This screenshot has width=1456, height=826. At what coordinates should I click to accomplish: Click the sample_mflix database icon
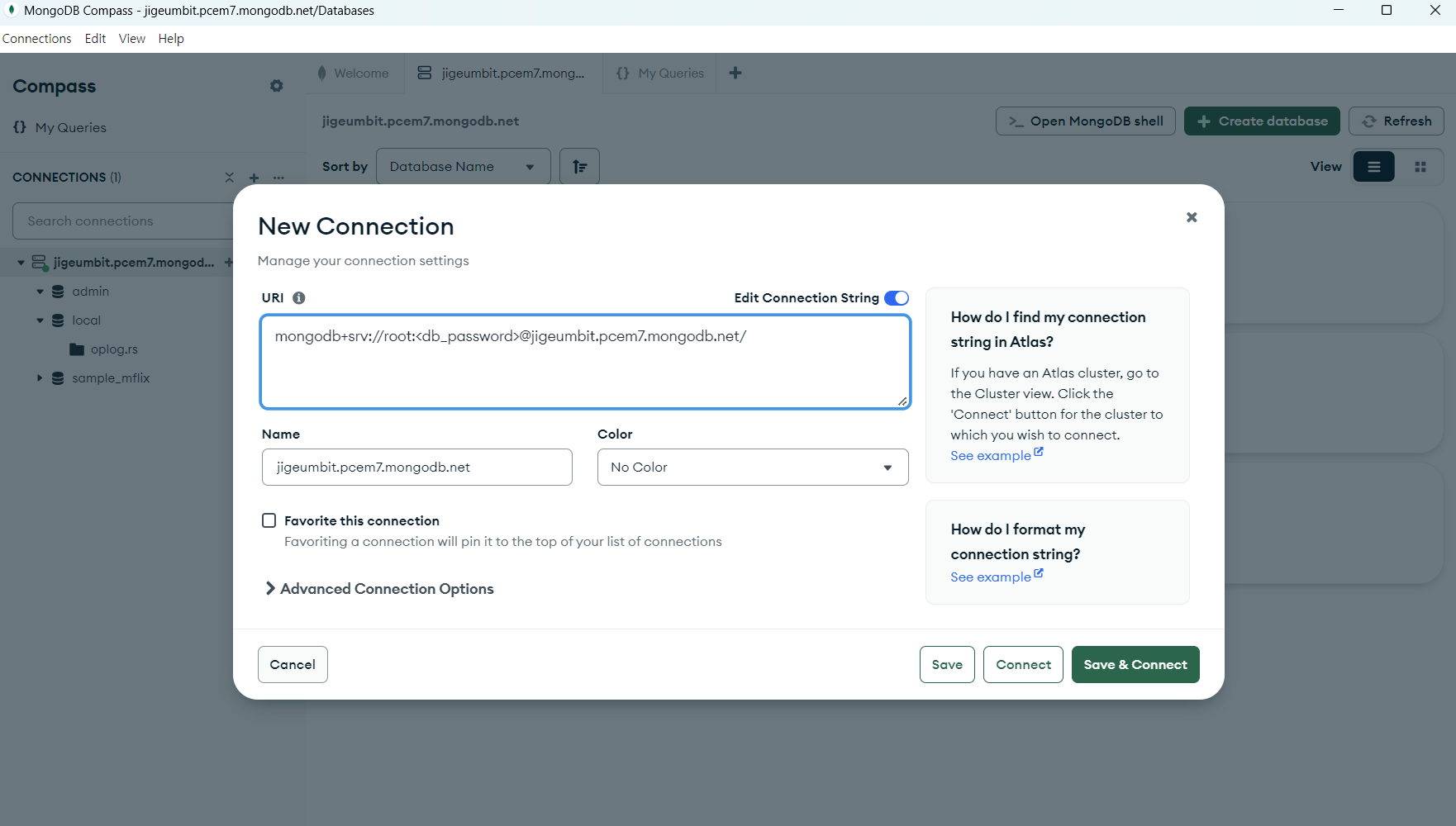coord(58,378)
